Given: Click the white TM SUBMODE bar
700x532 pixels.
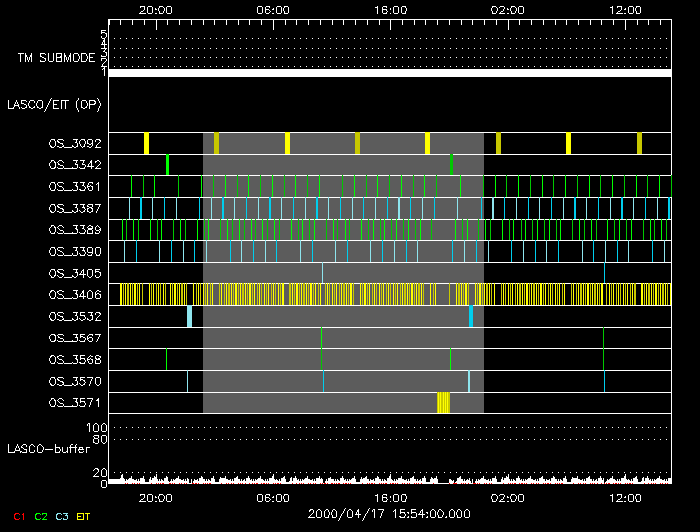Looking at the screenshot, I should click(x=389, y=73).
